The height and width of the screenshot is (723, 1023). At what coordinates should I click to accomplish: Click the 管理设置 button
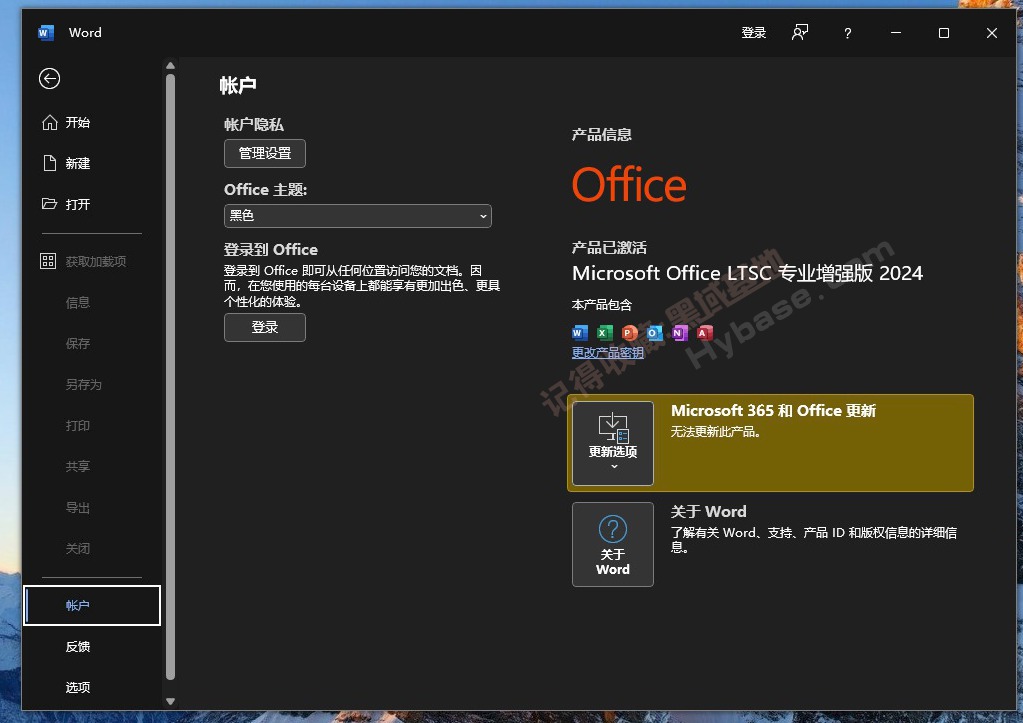coord(265,153)
